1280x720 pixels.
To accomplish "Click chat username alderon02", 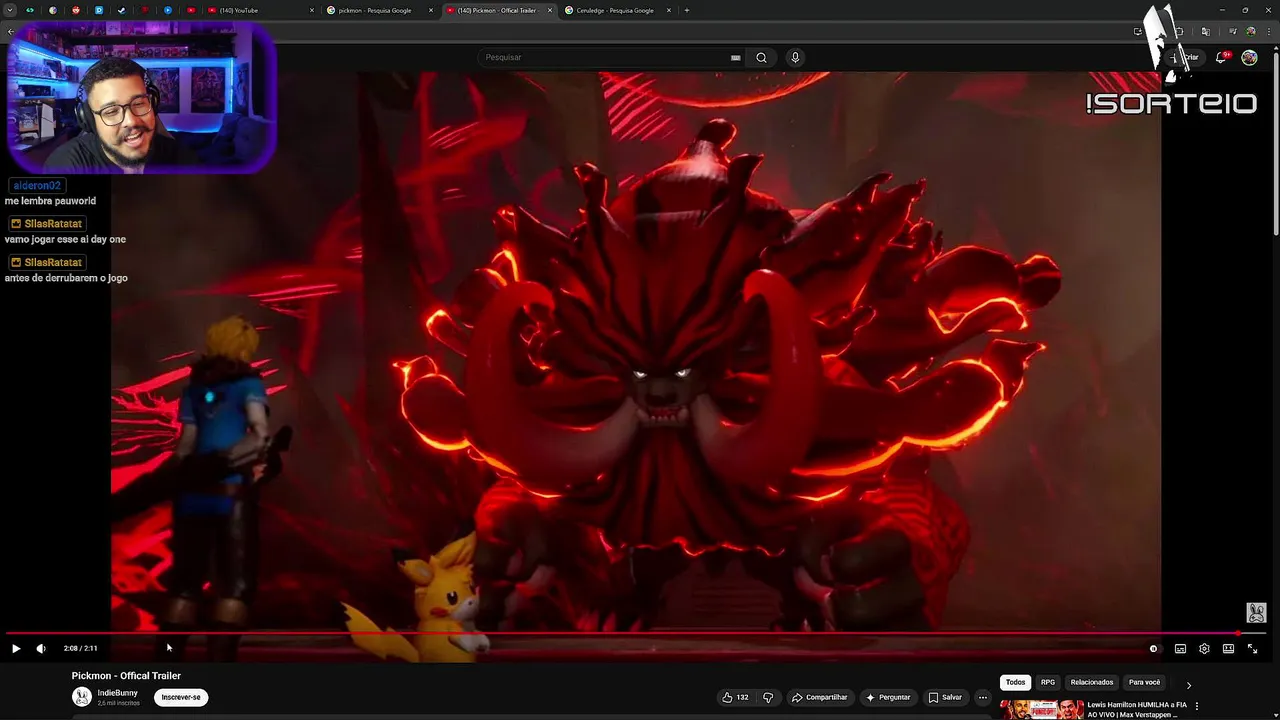I will tap(37, 186).
